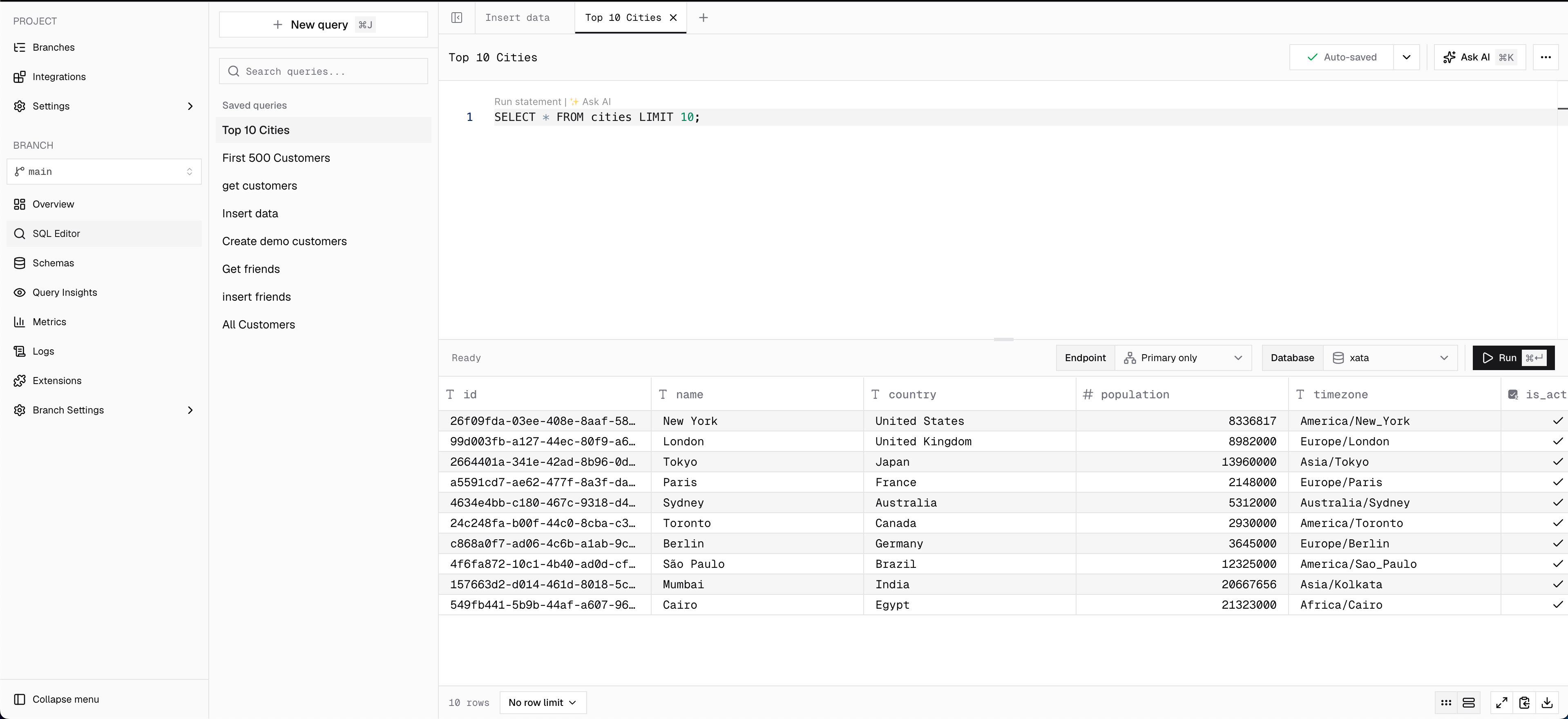The height and width of the screenshot is (719, 1568).
Task: Open the Primary only endpoint dropdown
Action: coord(1183,358)
